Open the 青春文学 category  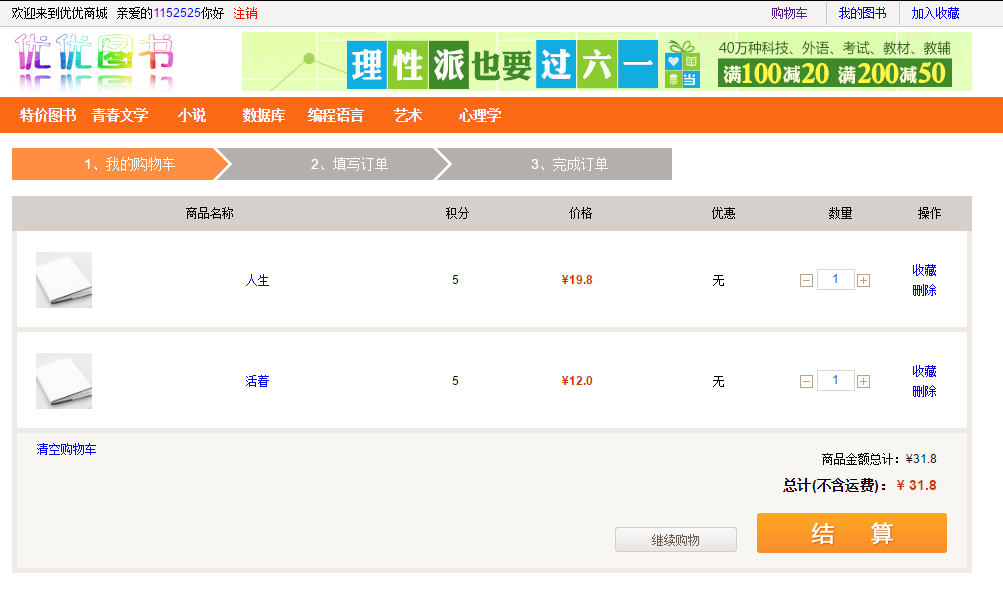pos(120,115)
